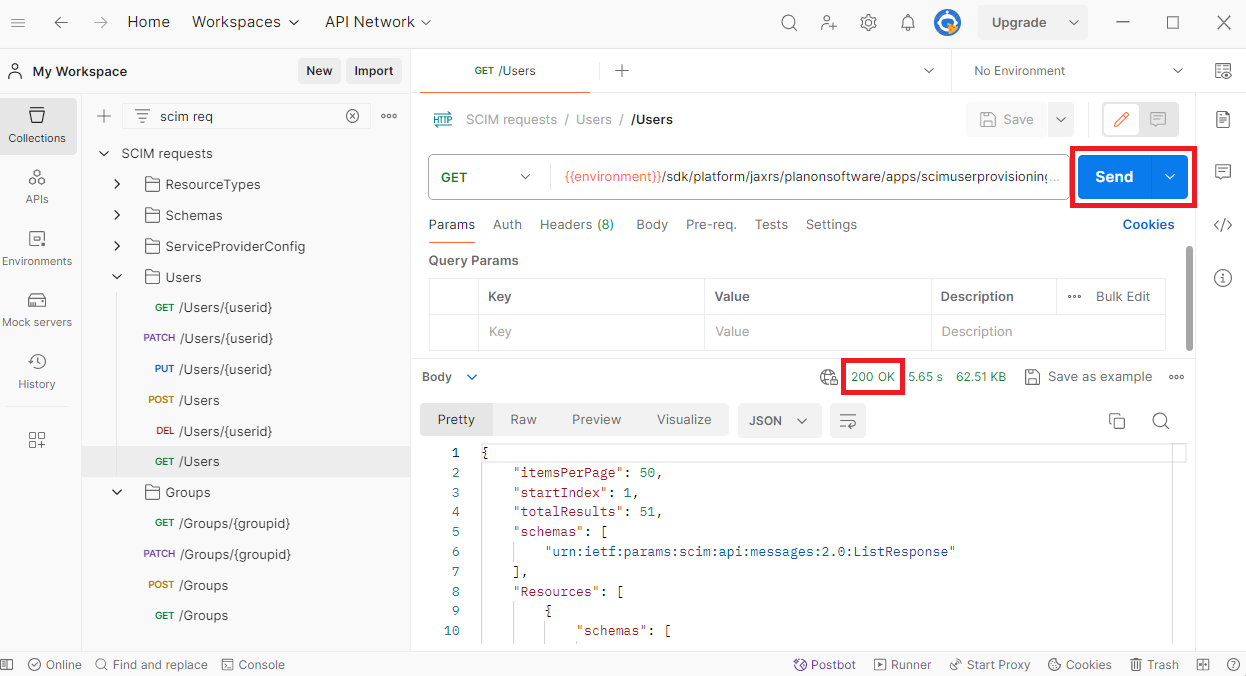Open the GET method dropdown
This screenshot has height=676, width=1246.
(x=488, y=177)
